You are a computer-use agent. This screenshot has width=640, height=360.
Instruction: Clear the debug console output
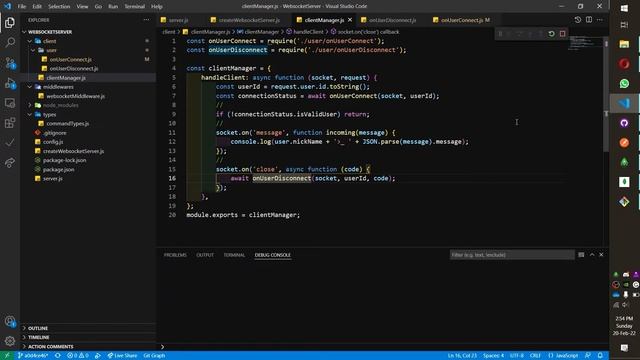pyautogui.click(x=581, y=255)
